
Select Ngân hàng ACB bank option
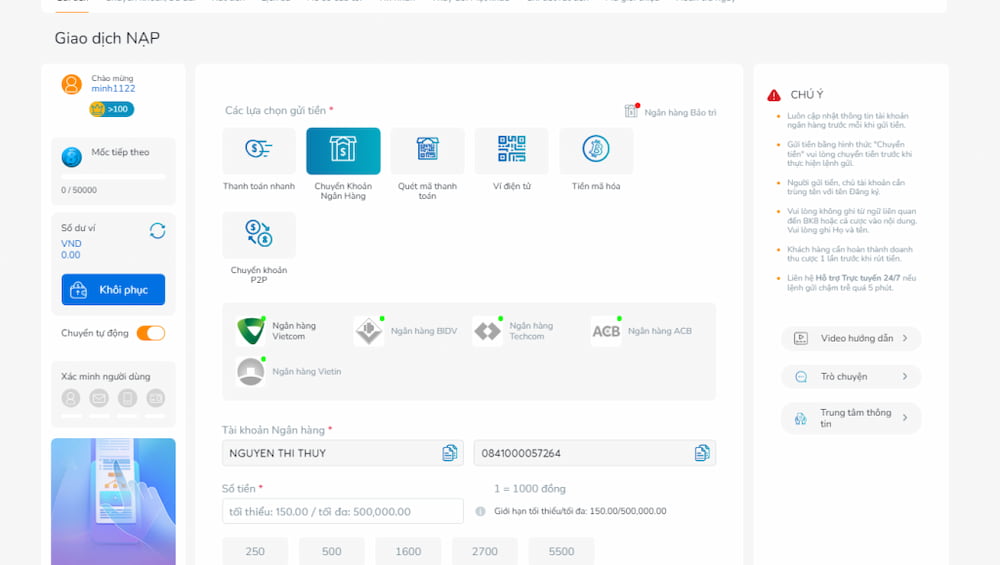click(x=643, y=331)
